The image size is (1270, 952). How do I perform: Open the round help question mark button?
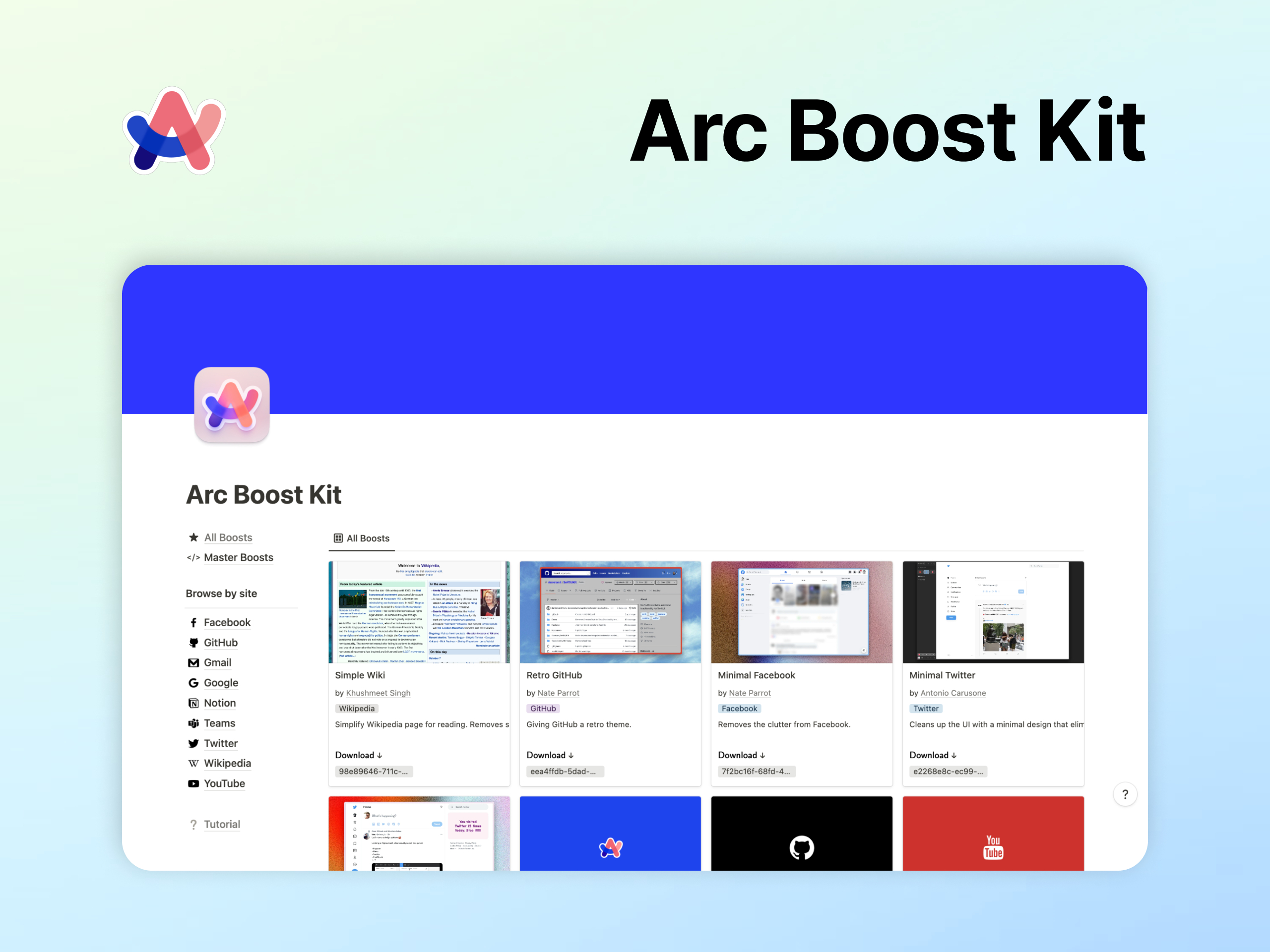point(1125,794)
